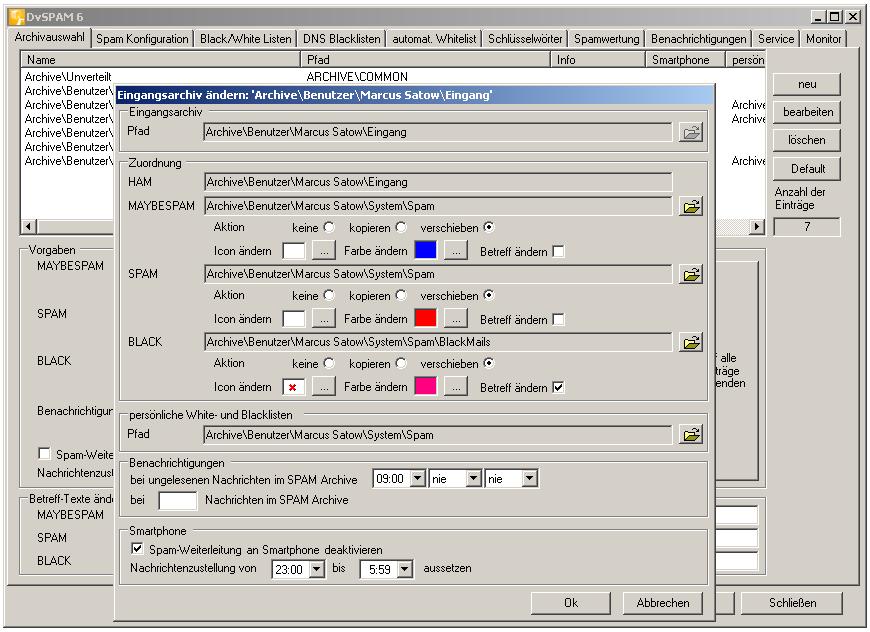The image size is (870, 632).
Task: Open color chooser for MAYBESPAM row
Action: point(456,251)
